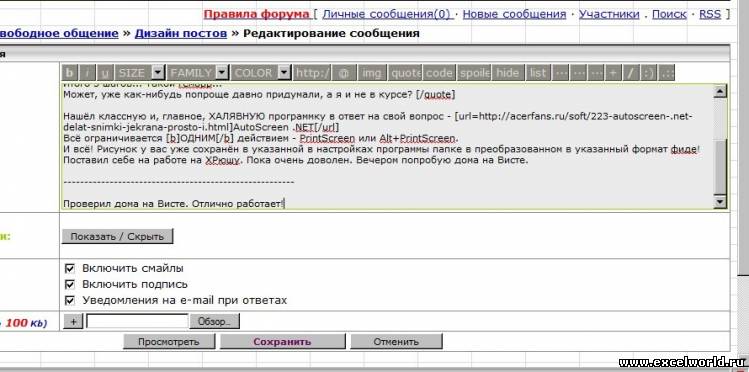Screen dimensions: 749x372
Task: Toggle 'Уведомления на e-mail при ответах' checkbox
Action: coord(69,300)
